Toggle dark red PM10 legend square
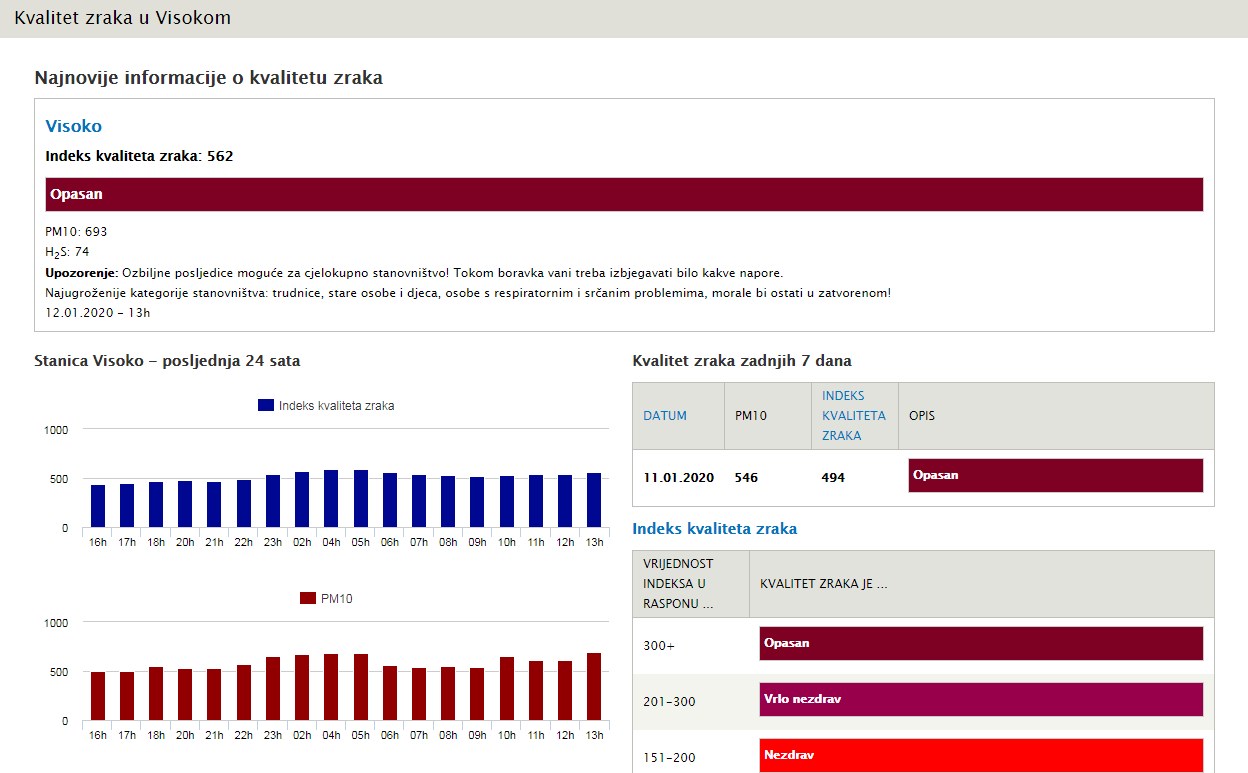 308,599
